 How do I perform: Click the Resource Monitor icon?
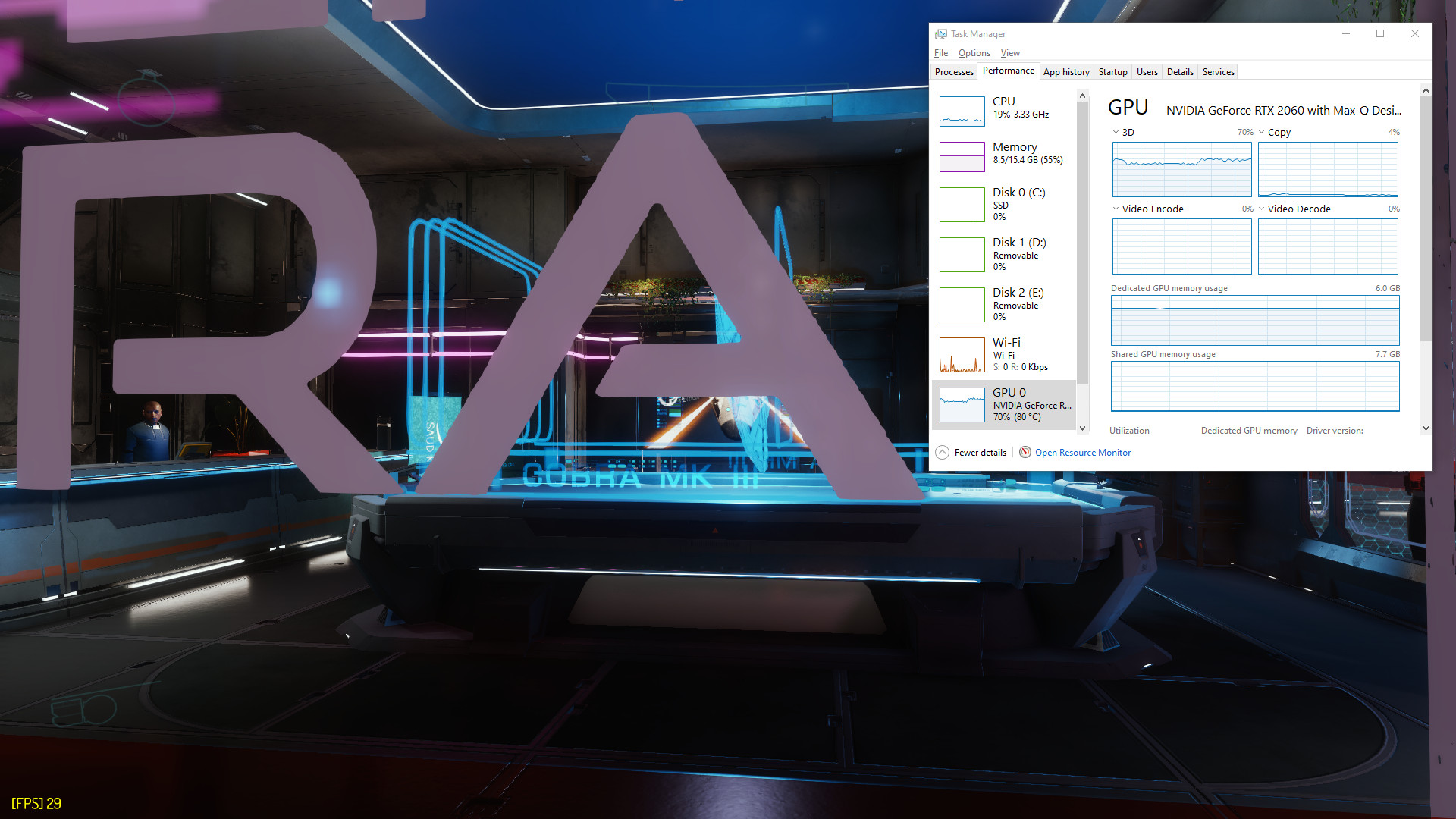point(1025,453)
